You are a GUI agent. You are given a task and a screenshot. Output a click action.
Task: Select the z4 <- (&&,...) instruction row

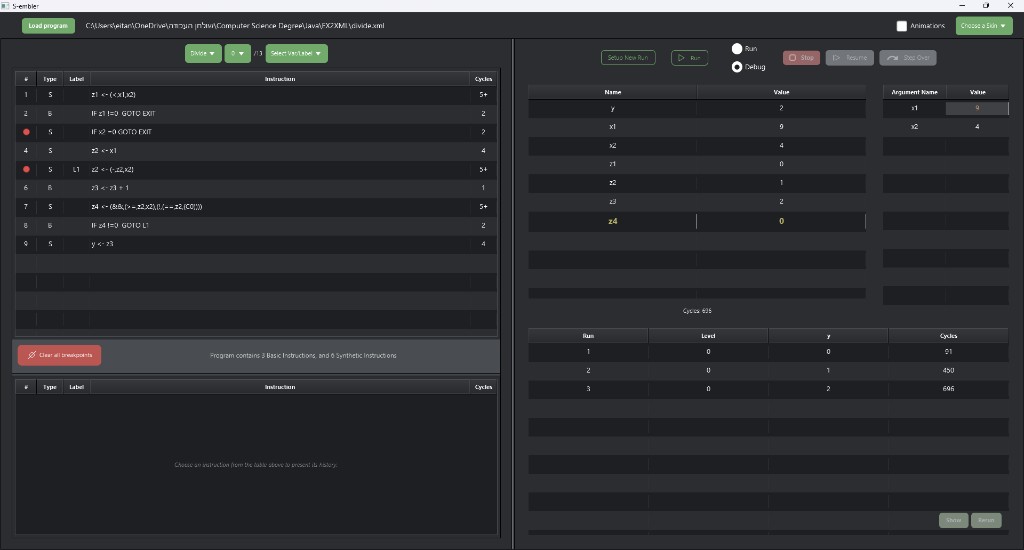[x=256, y=206]
